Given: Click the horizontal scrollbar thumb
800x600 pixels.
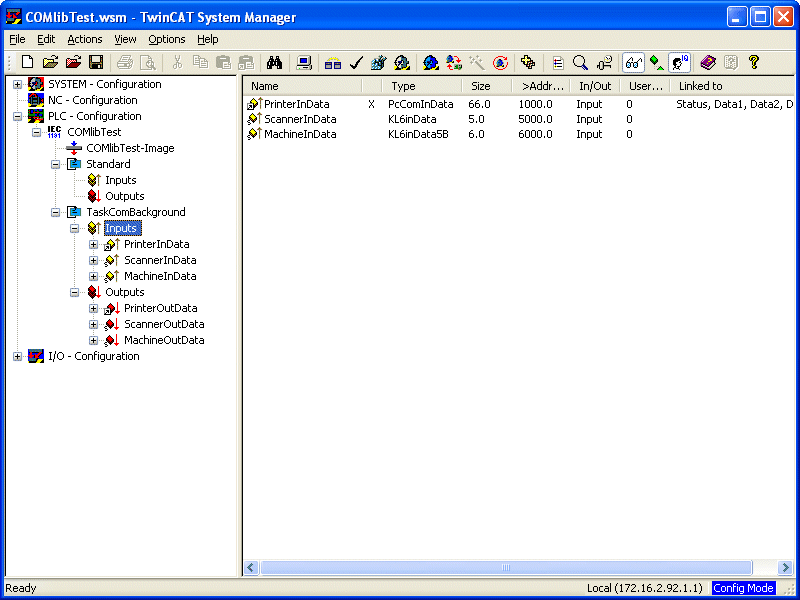Looking at the screenshot, I should pos(506,567).
